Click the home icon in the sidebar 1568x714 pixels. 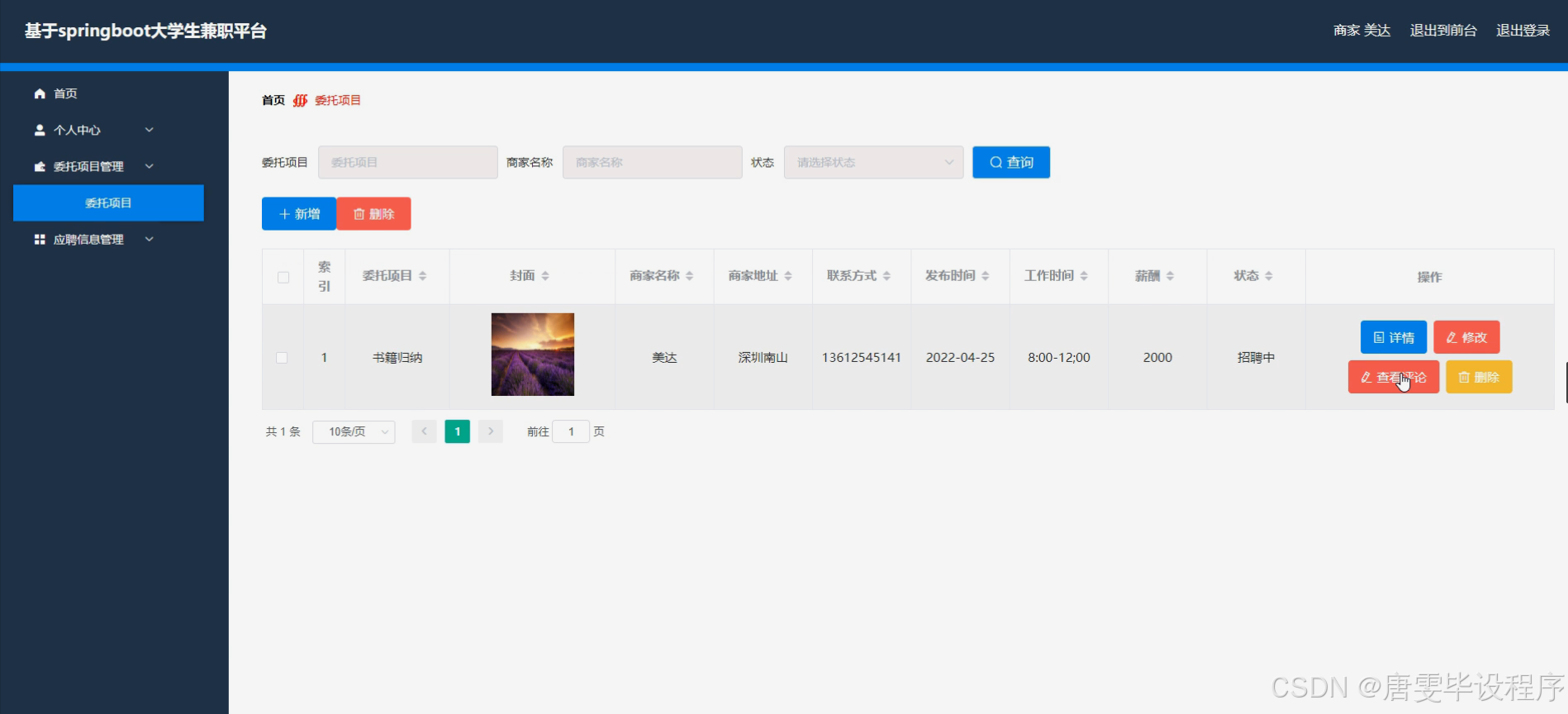[40, 93]
